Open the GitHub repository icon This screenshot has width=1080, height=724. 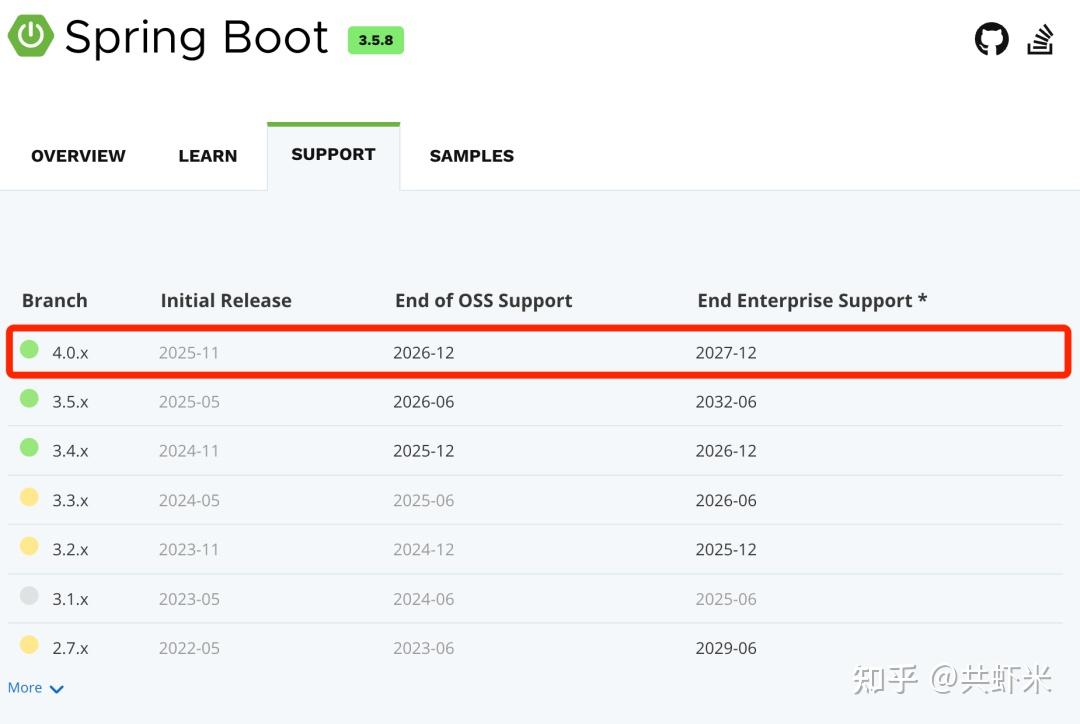pyautogui.click(x=991, y=39)
